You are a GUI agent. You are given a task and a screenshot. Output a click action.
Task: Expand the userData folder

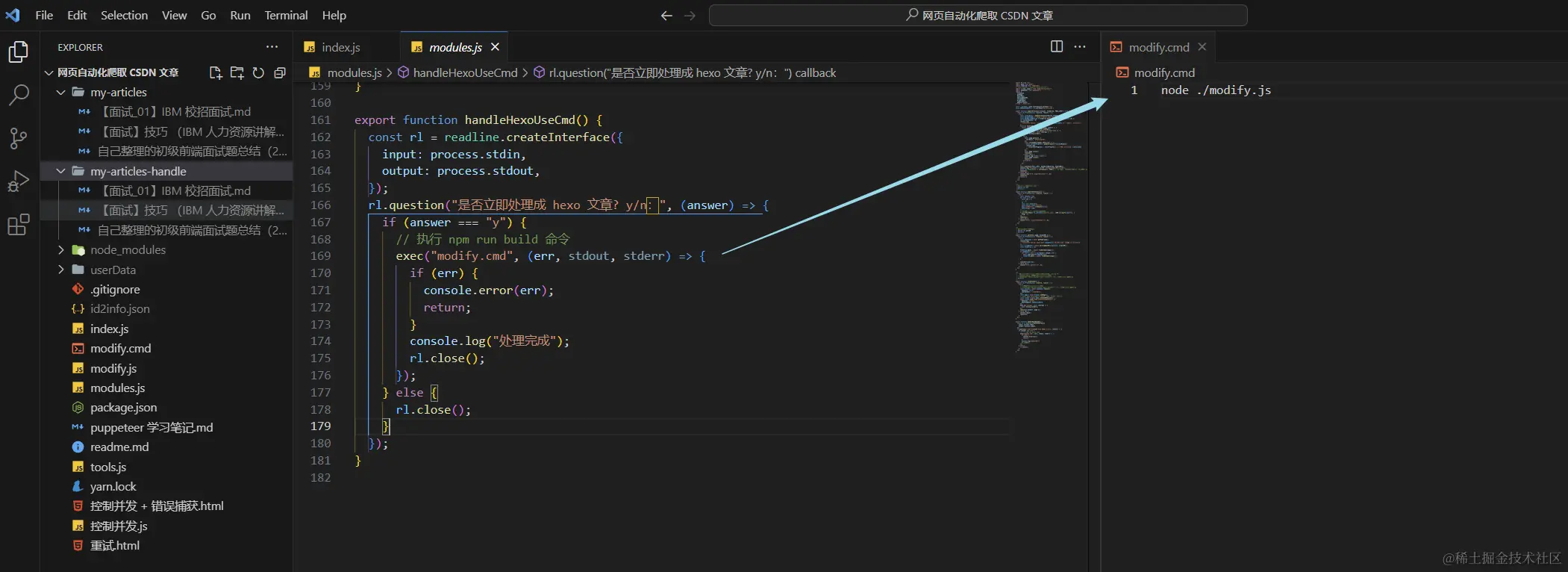tap(61, 270)
